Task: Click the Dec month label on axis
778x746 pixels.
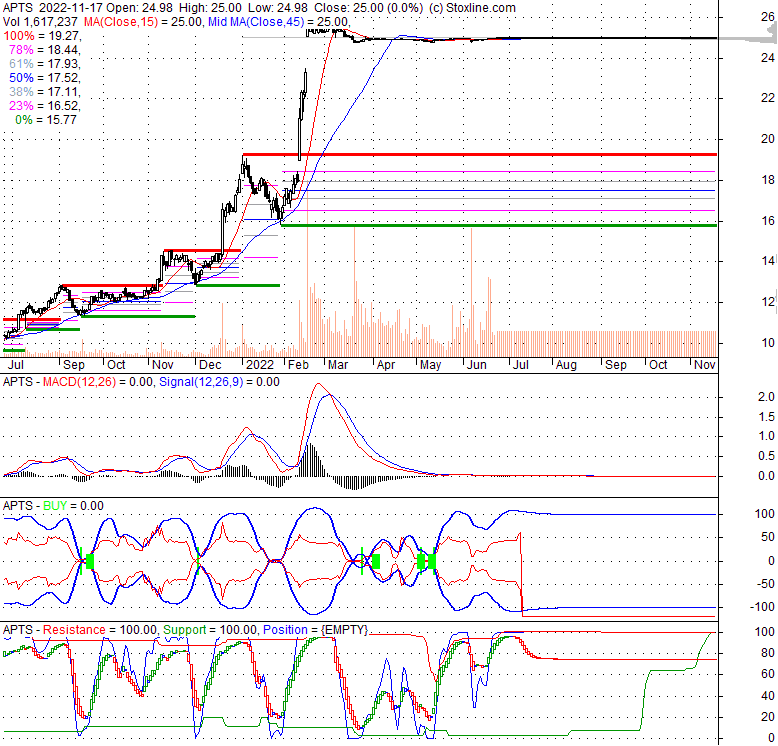Action: click(x=210, y=365)
